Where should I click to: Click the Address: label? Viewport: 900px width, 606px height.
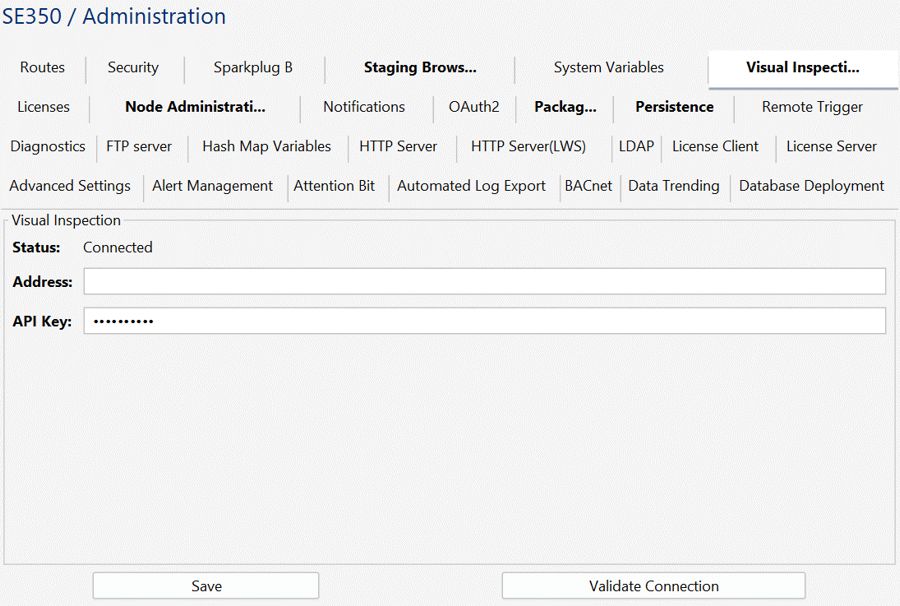(x=42, y=282)
